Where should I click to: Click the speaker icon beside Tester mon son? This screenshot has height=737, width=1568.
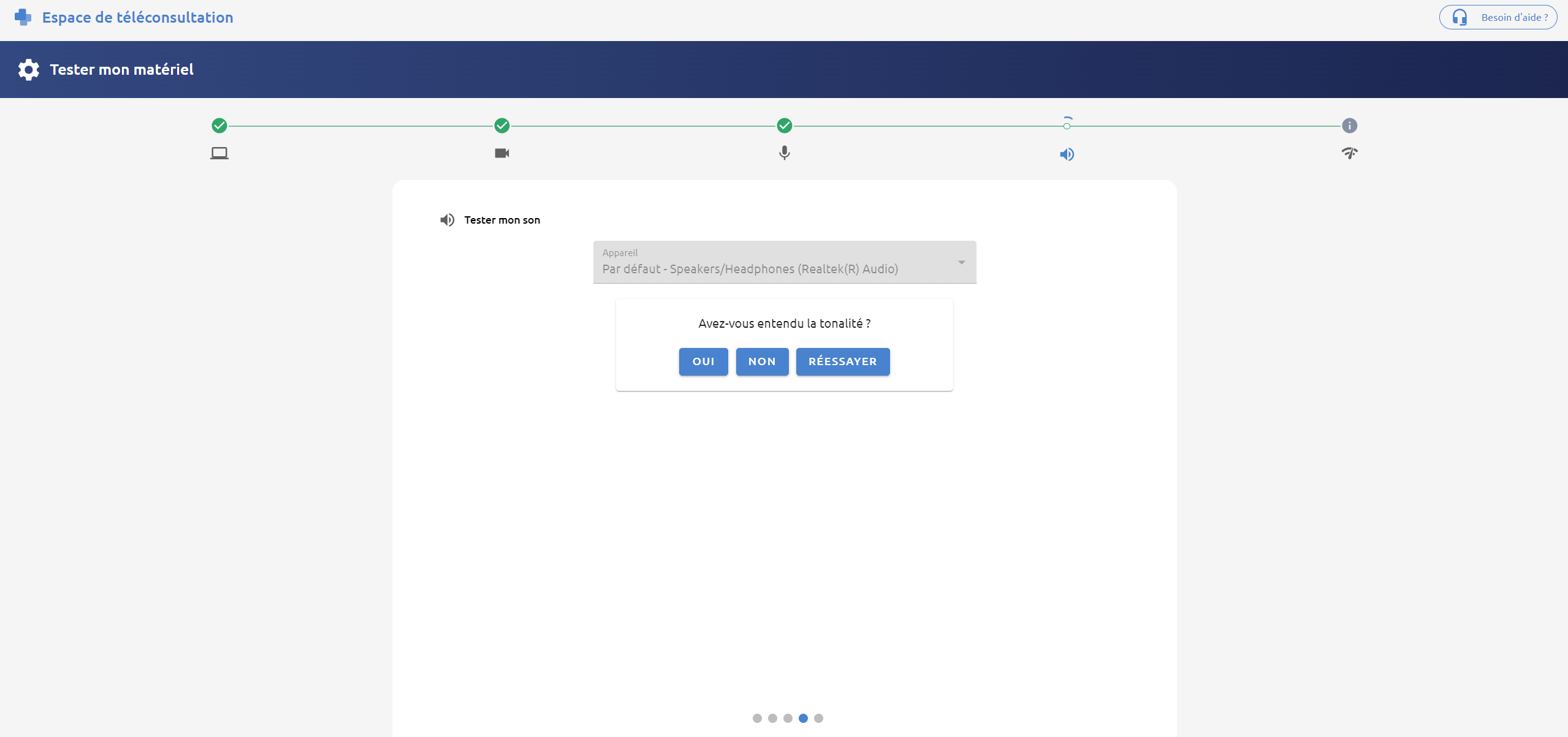point(447,220)
